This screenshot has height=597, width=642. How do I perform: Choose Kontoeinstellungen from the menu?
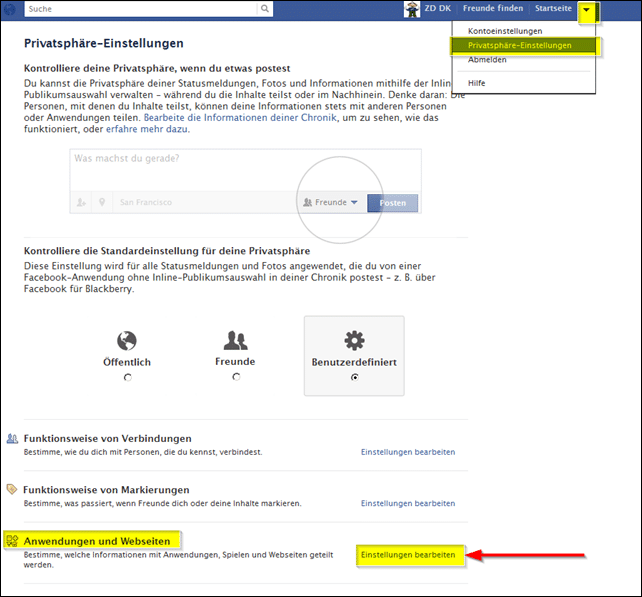point(505,31)
